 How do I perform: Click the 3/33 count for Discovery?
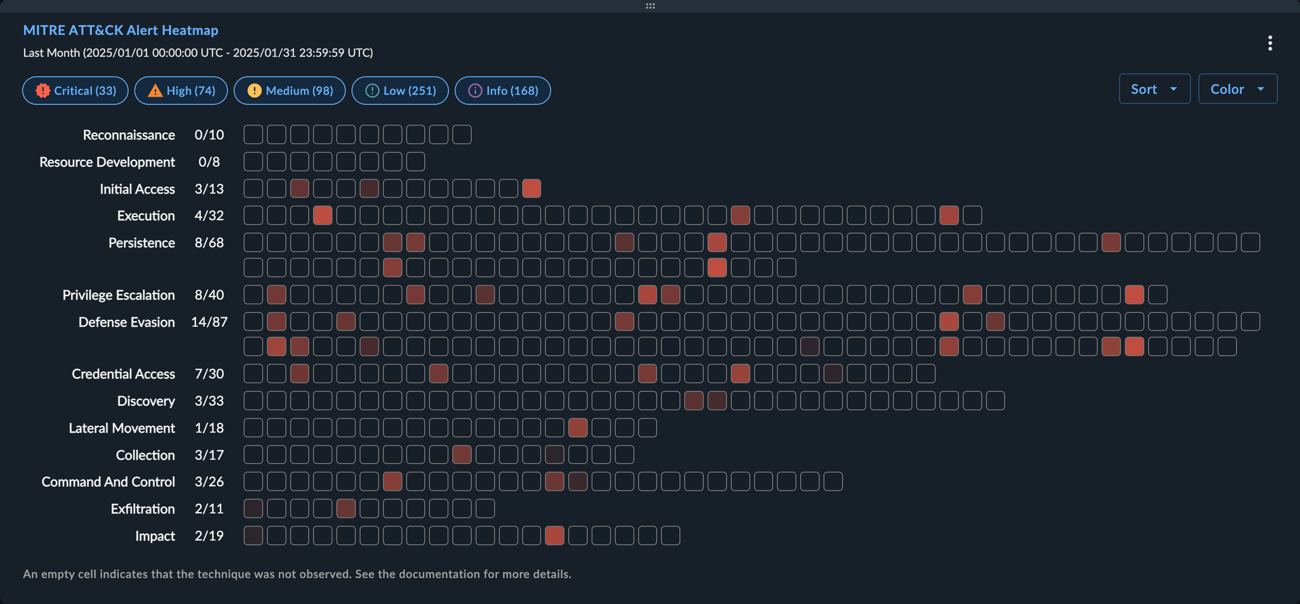[209, 401]
